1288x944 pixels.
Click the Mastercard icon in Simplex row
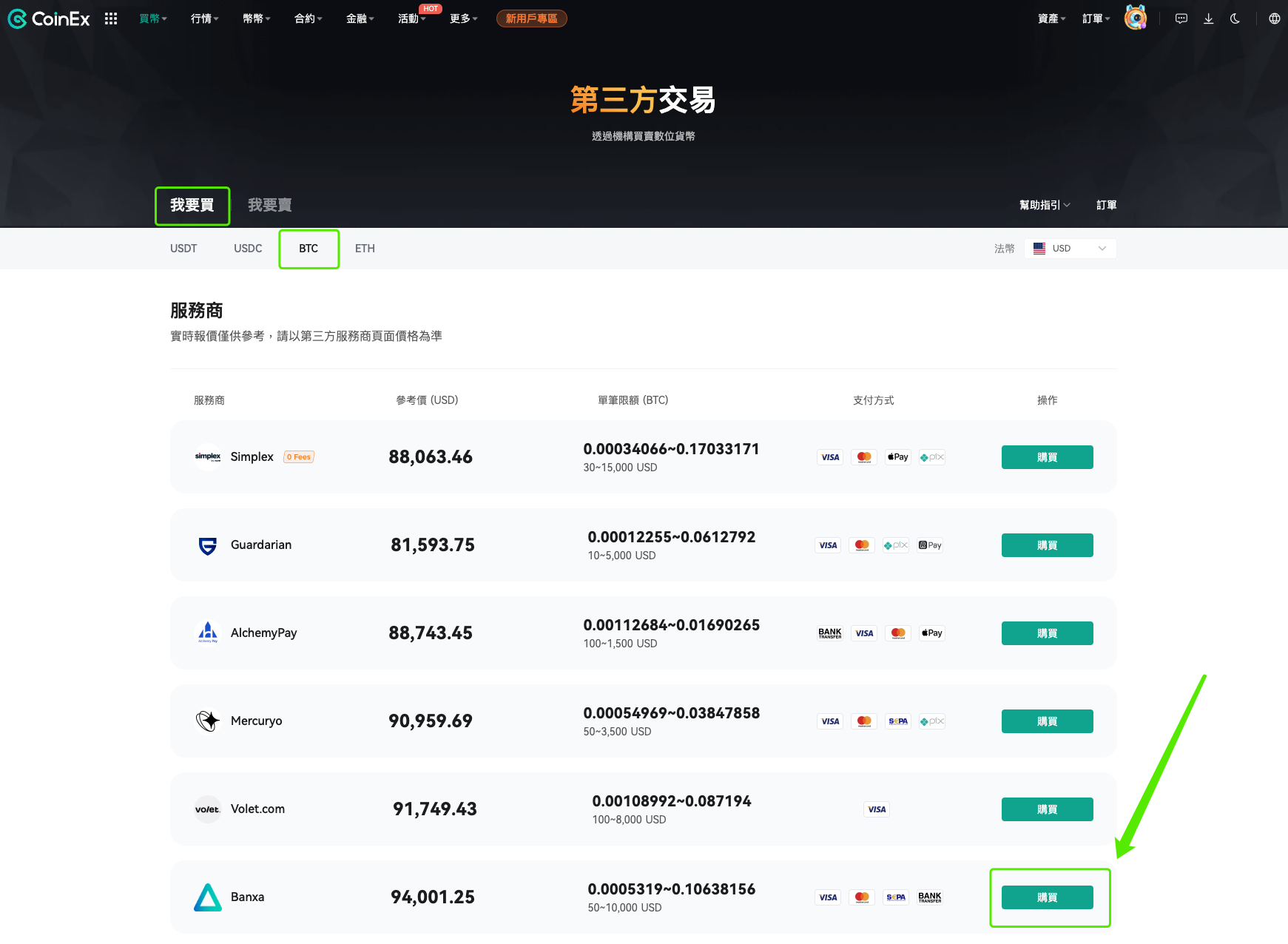[864, 457]
